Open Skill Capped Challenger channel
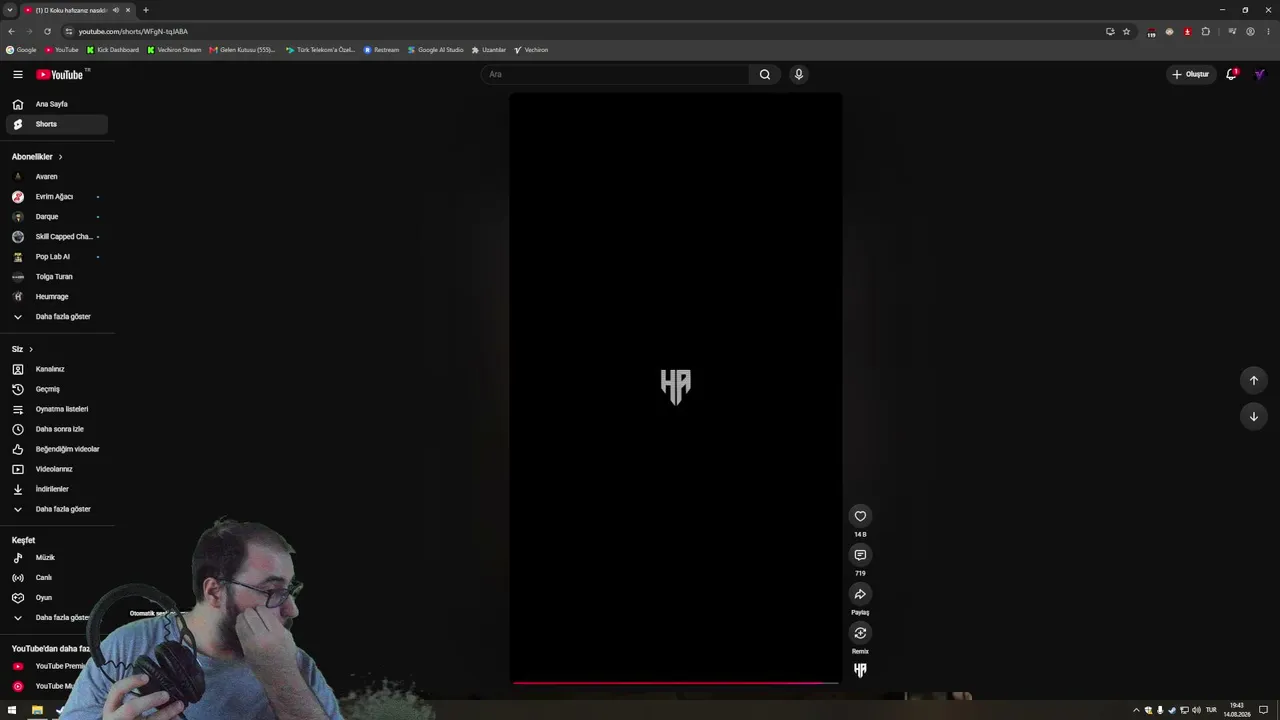The width and height of the screenshot is (1280, 720). 57,236
